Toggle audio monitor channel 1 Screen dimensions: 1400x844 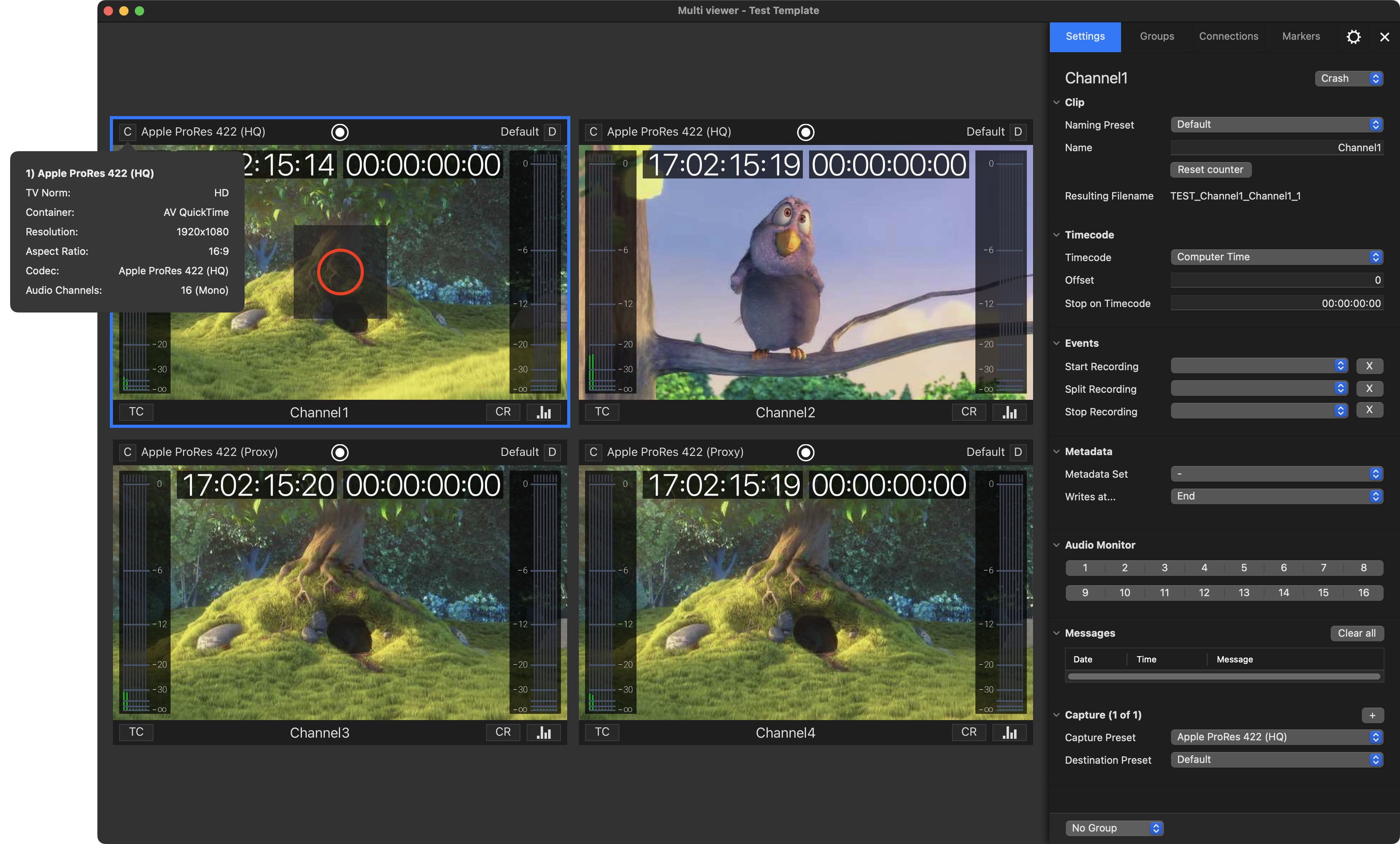tap(1084, 568)
